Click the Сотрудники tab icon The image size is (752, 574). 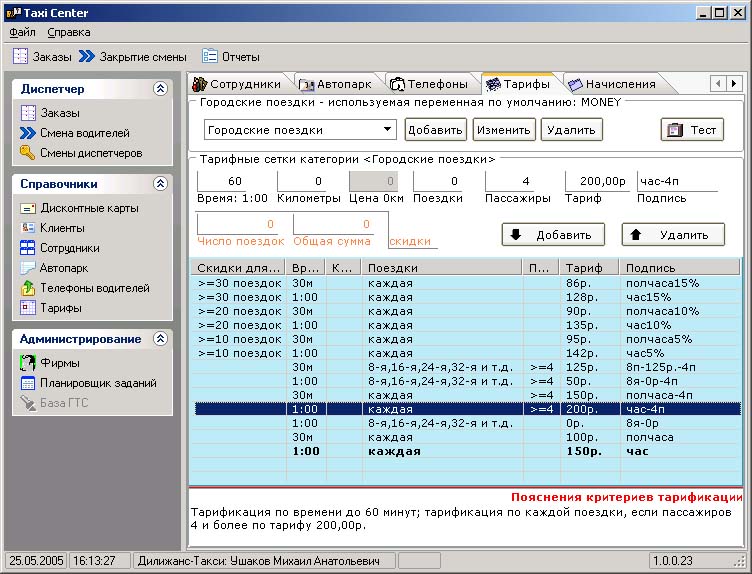pos(199,84)
